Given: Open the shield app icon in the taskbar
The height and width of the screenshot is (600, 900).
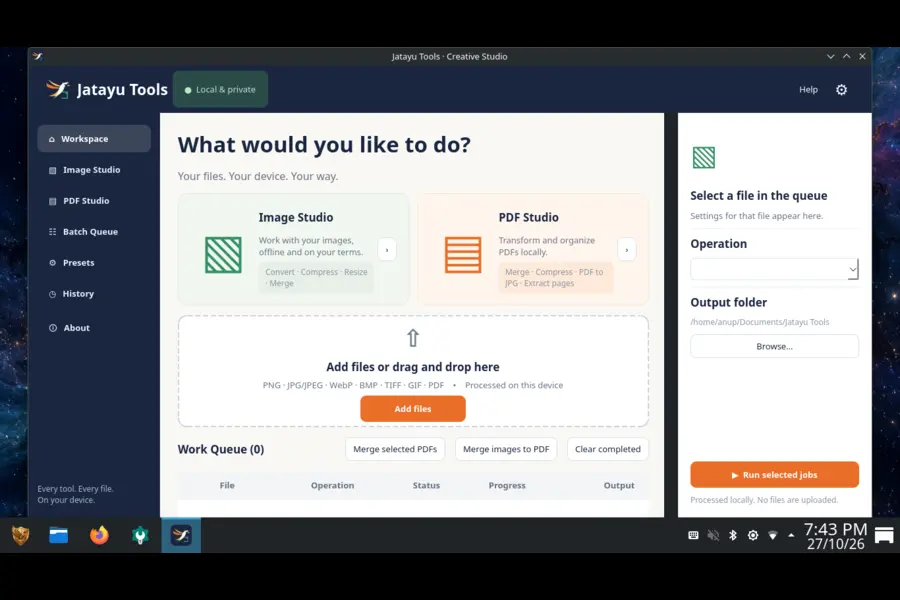Looking at the screenshot, I should click(x=21, y=535).
